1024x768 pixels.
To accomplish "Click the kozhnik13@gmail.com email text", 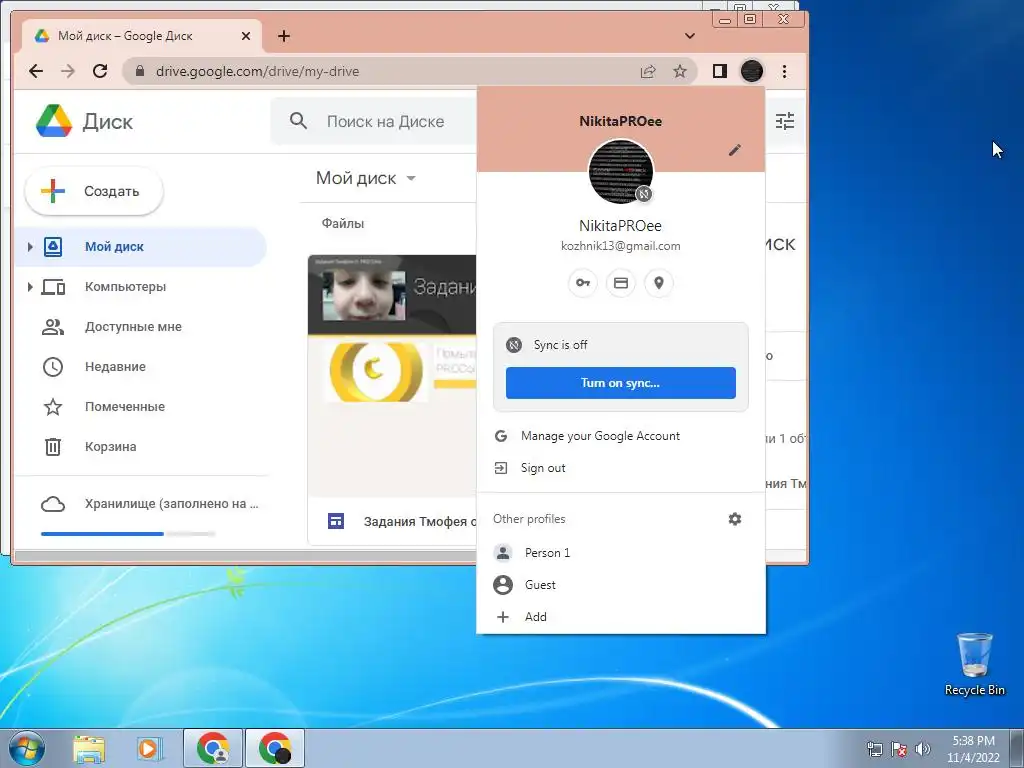I will [620, 246].
